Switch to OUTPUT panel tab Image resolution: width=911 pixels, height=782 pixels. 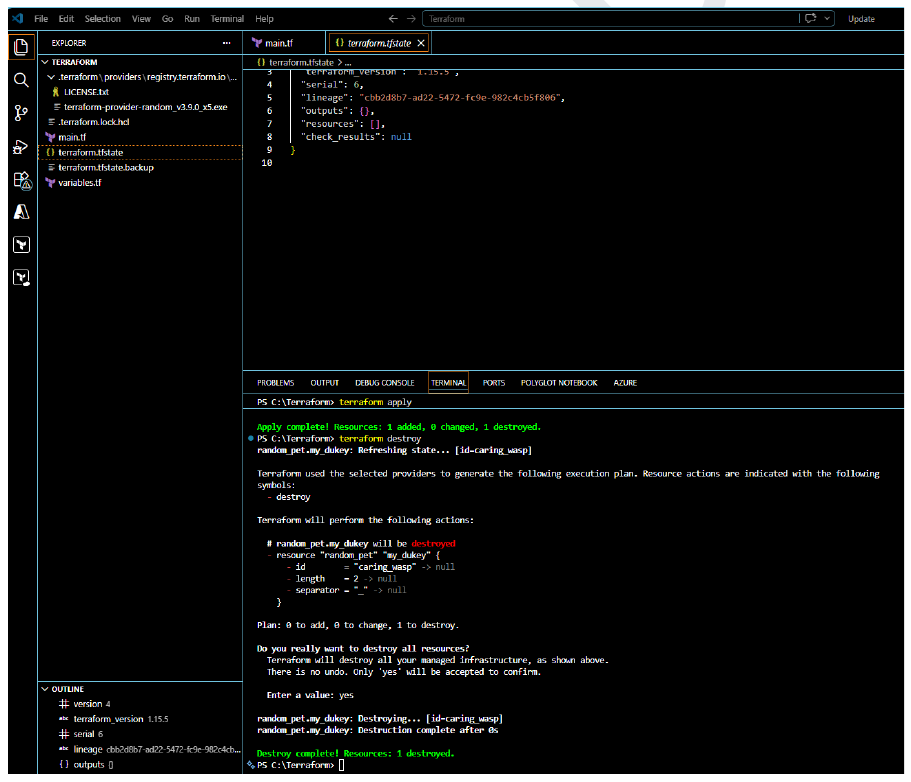pos(324,383)
